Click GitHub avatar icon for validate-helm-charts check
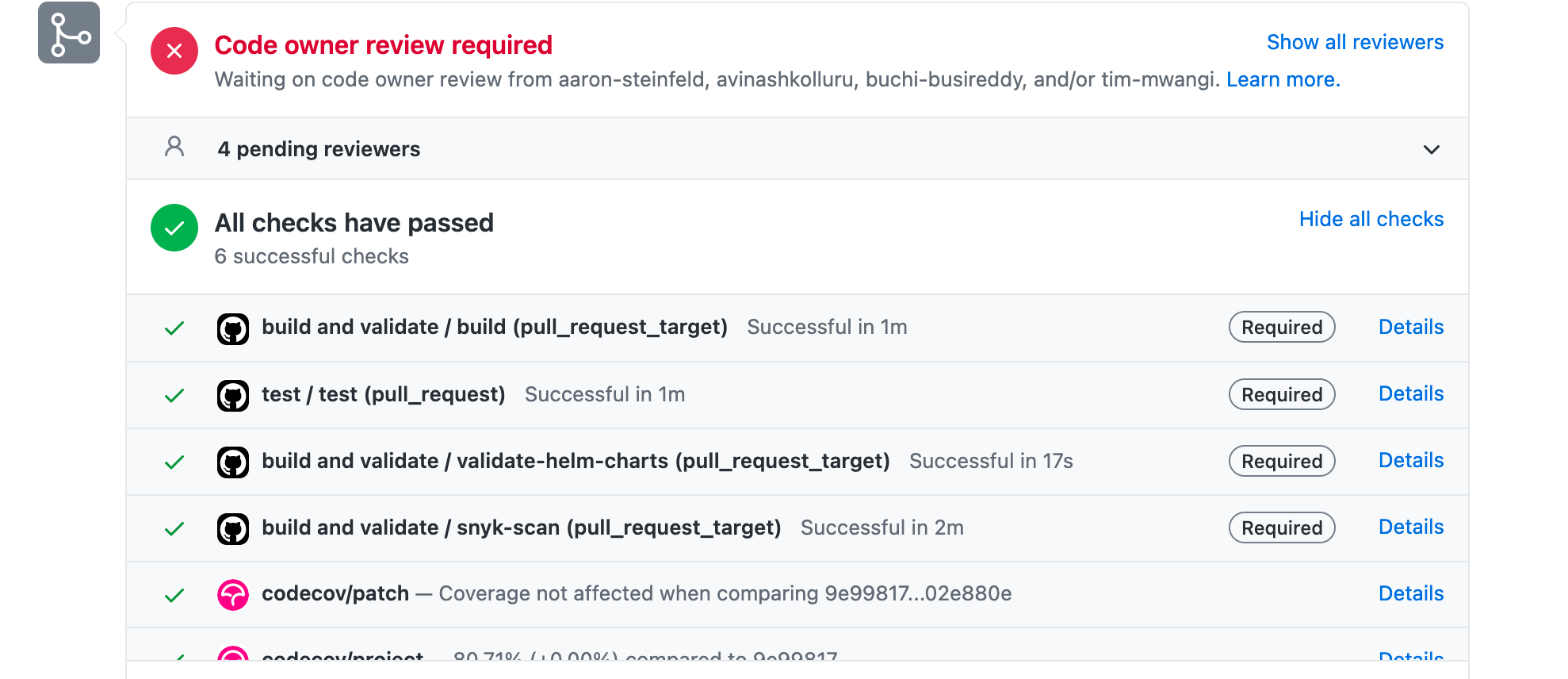This screenshot has width=1568, height=679. tap(233, 462)
